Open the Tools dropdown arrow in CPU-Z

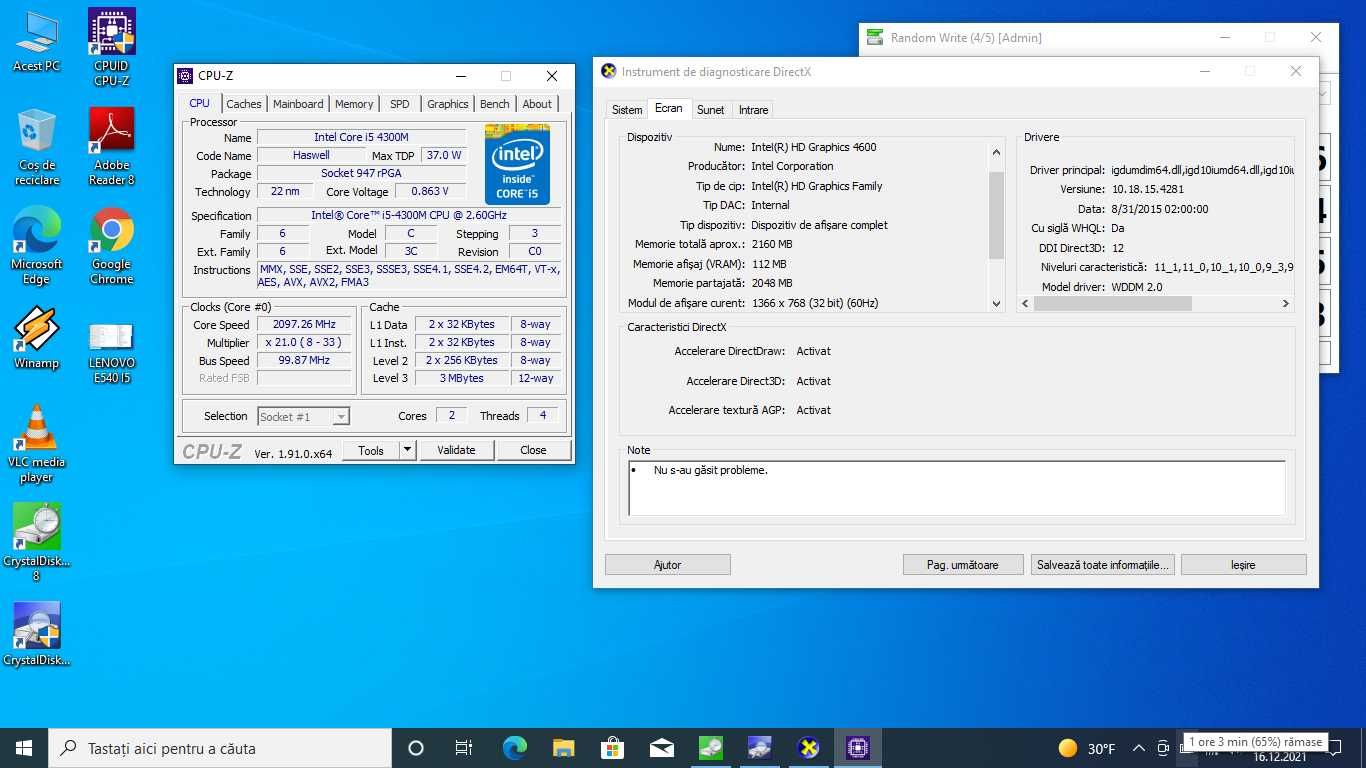coord(407,450)
